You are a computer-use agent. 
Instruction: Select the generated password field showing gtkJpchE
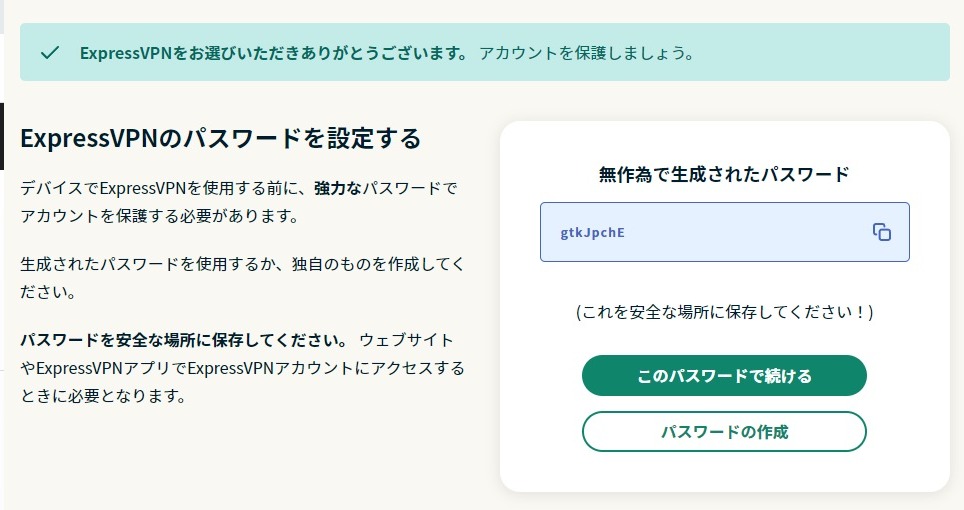tap(700, 232)
